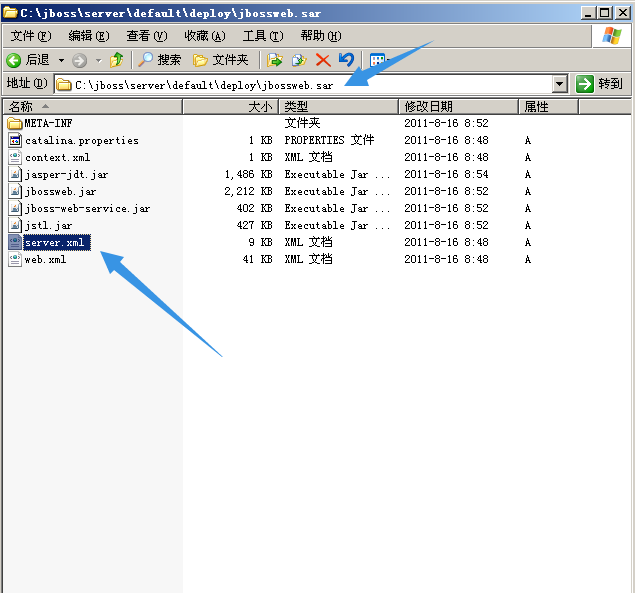The height and width of the screenshot is (593, 635).
Task: Click the red Delete X icon
Action: 323,60
